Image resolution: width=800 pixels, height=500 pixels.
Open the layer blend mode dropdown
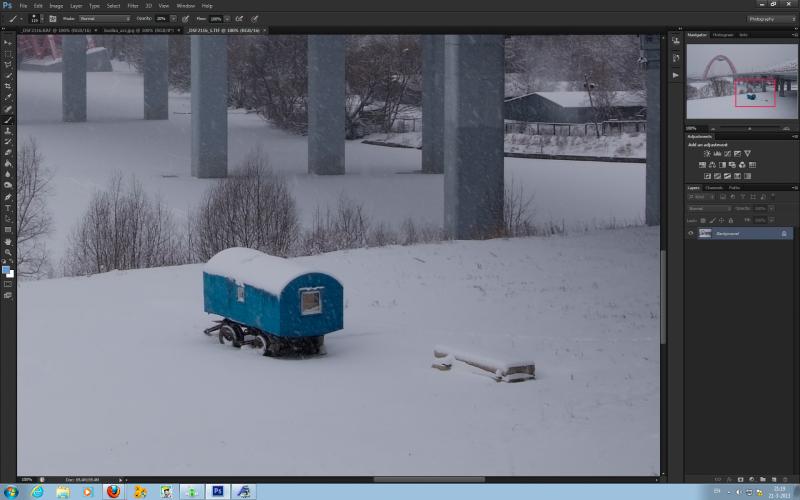[710, 209]
